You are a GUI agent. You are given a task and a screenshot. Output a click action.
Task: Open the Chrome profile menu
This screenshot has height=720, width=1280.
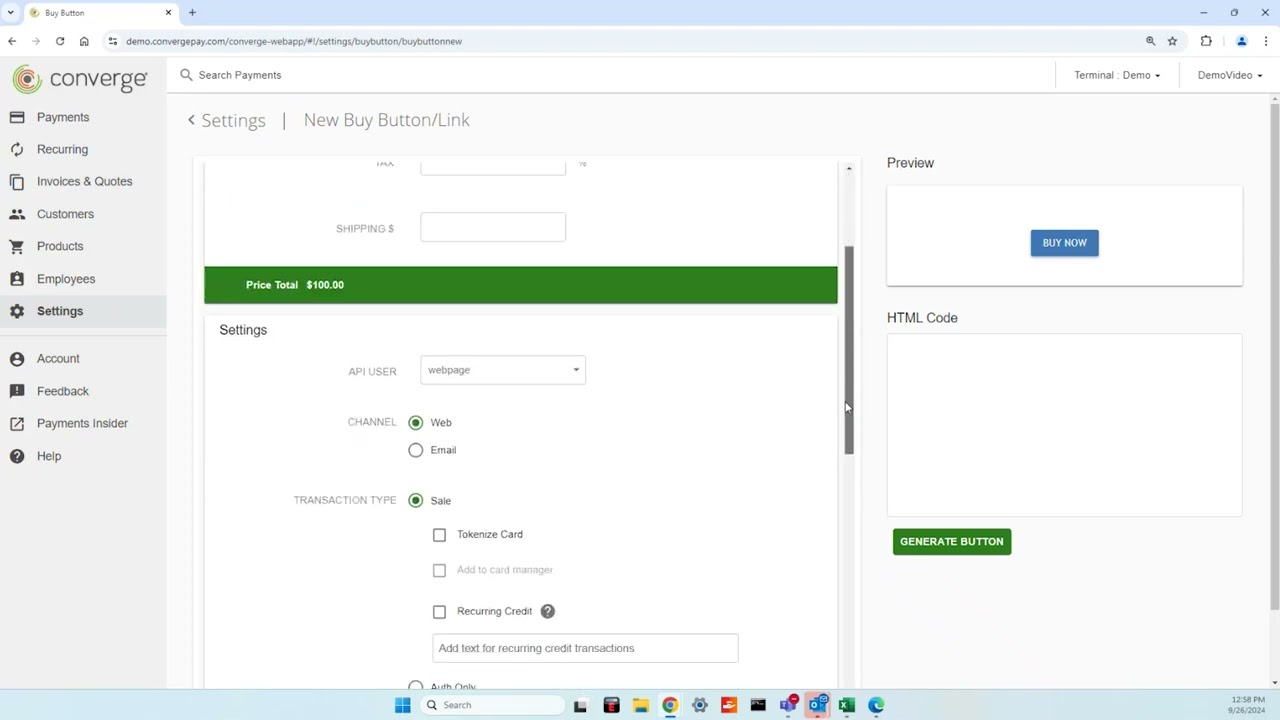(1241, 41)
